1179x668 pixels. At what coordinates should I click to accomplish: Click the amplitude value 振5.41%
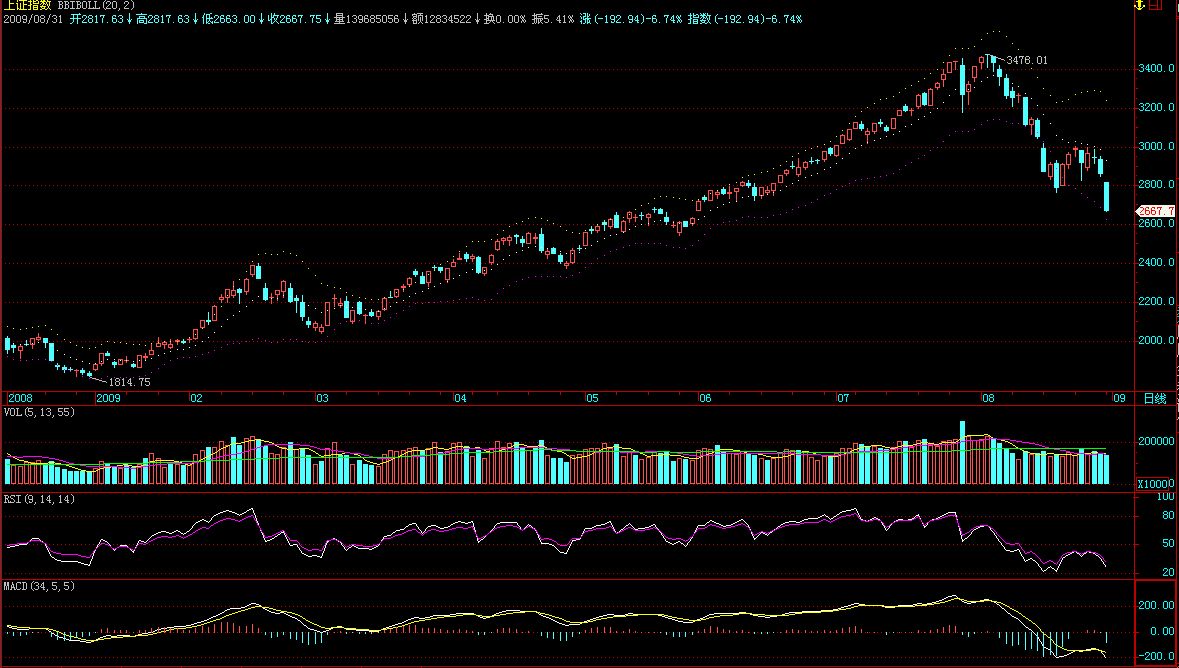[553, 19]
